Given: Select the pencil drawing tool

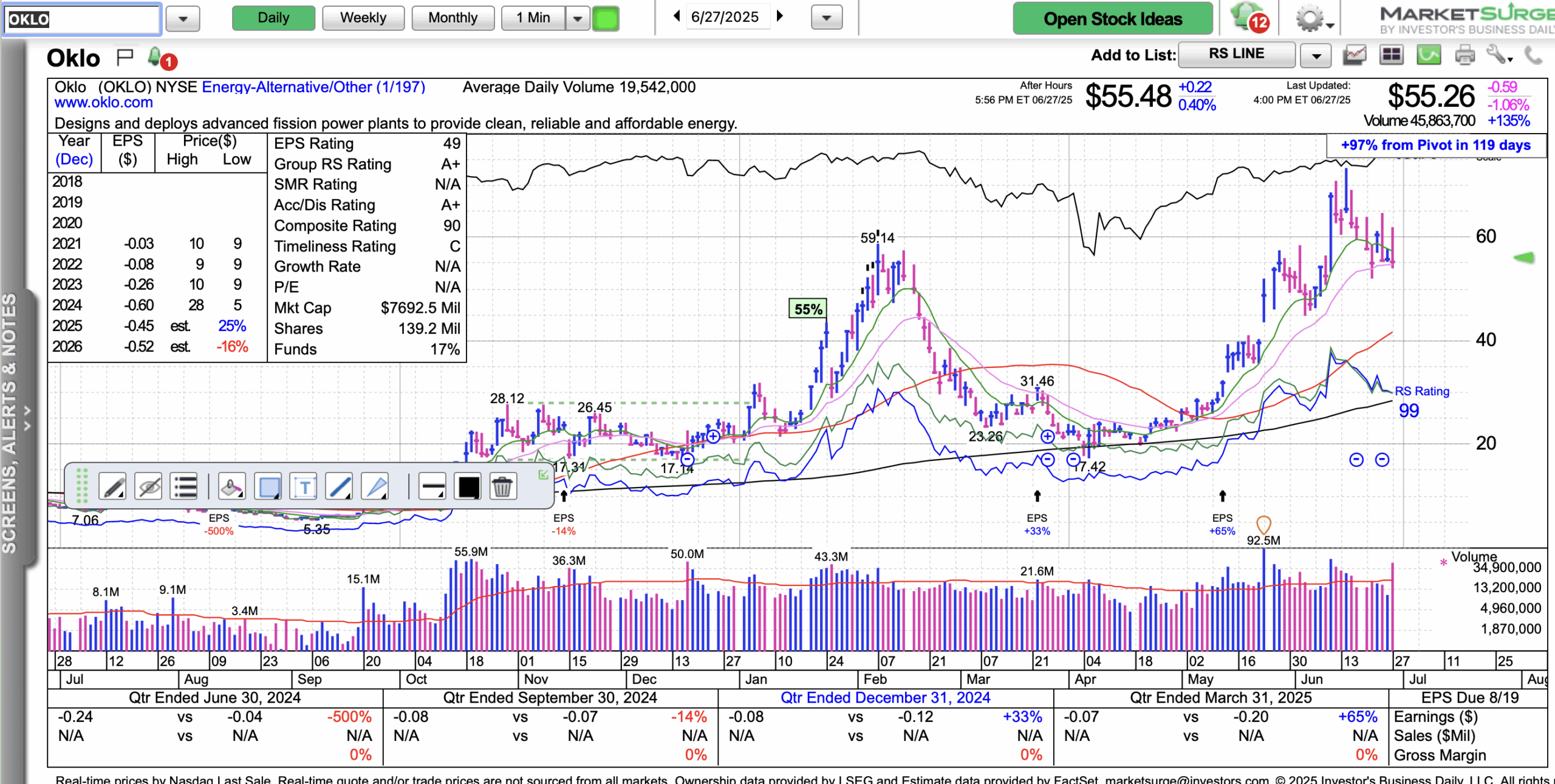Looking at the screenshot, I should tap(113, 487).
